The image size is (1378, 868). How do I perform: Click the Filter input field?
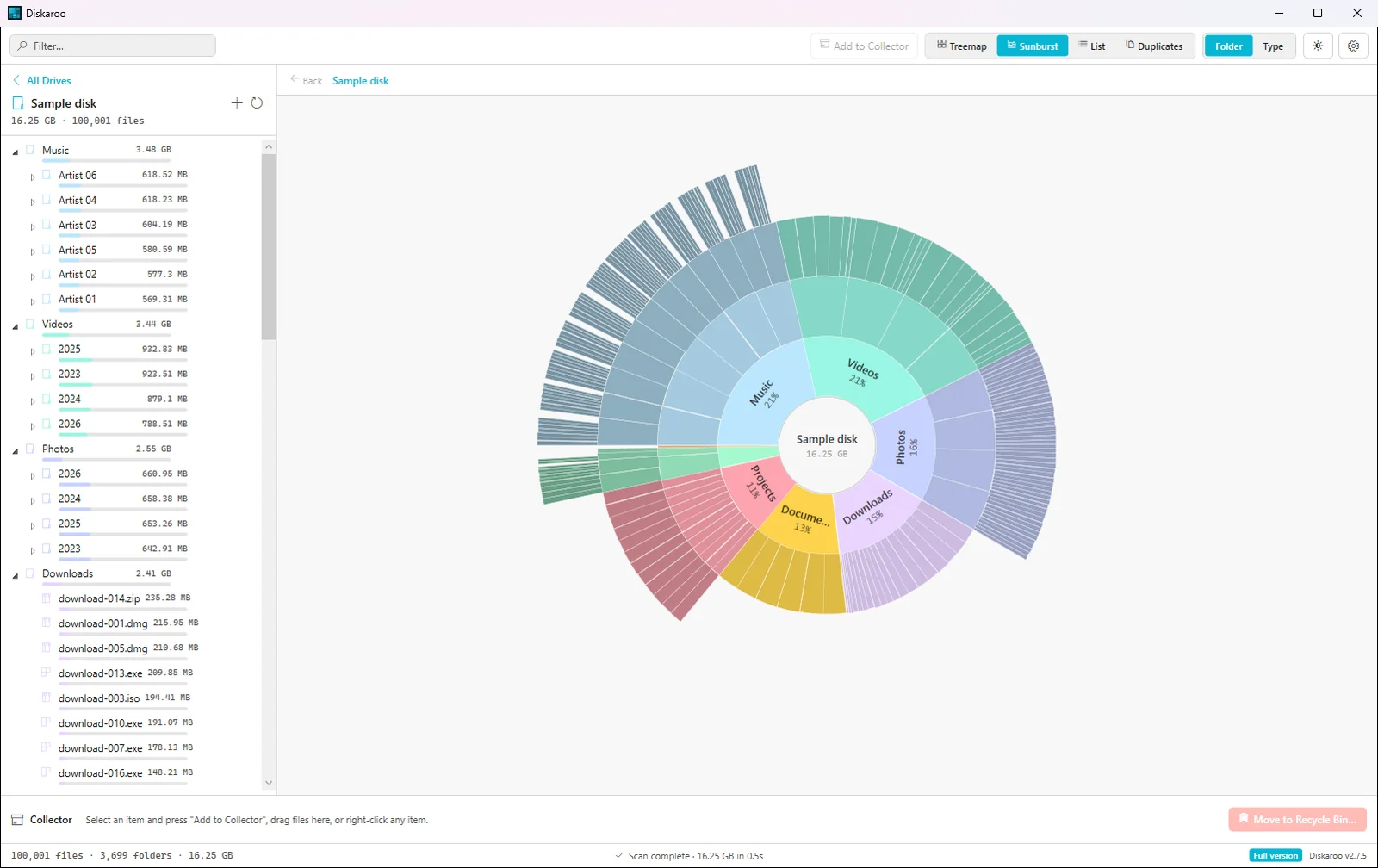point(113,46)
